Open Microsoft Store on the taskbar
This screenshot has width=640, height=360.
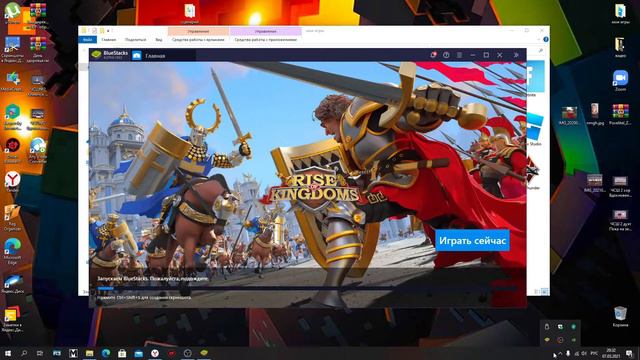[x=122, y=353]
